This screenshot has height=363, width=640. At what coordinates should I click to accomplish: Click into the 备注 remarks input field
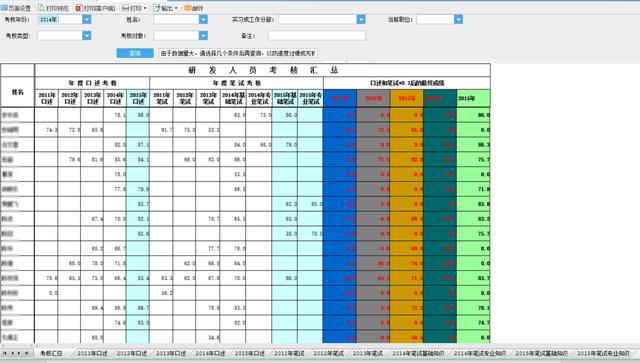[317, 36]
